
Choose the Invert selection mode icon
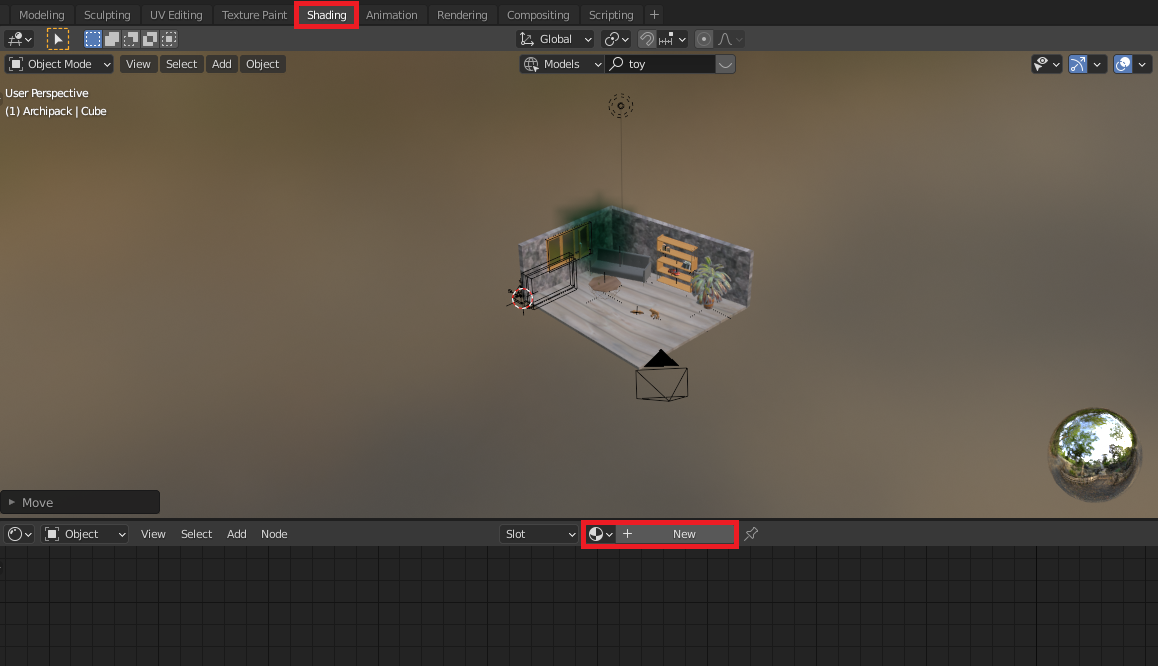coord(150,39)
